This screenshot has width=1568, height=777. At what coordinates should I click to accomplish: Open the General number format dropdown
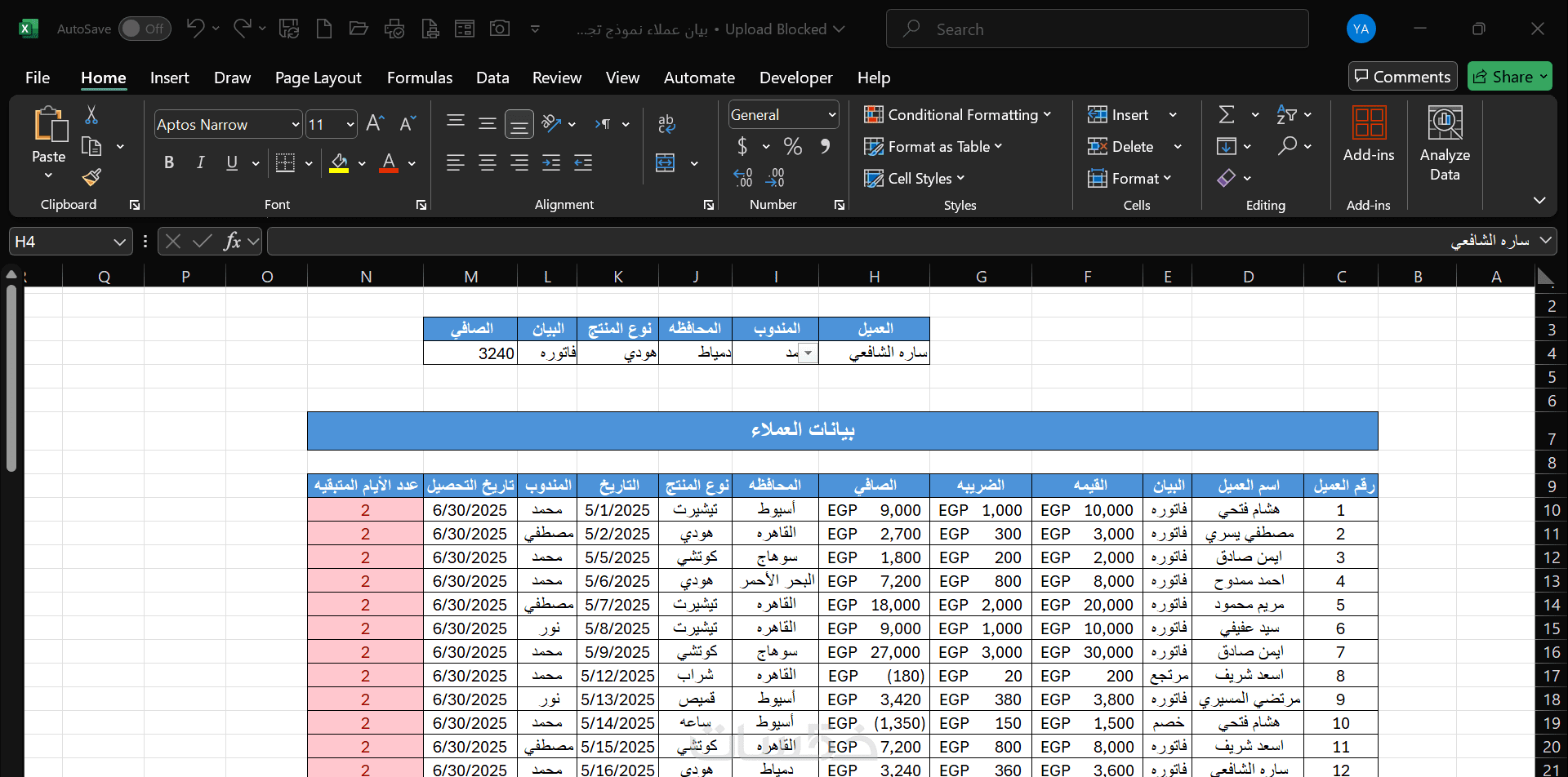[831, 115]
